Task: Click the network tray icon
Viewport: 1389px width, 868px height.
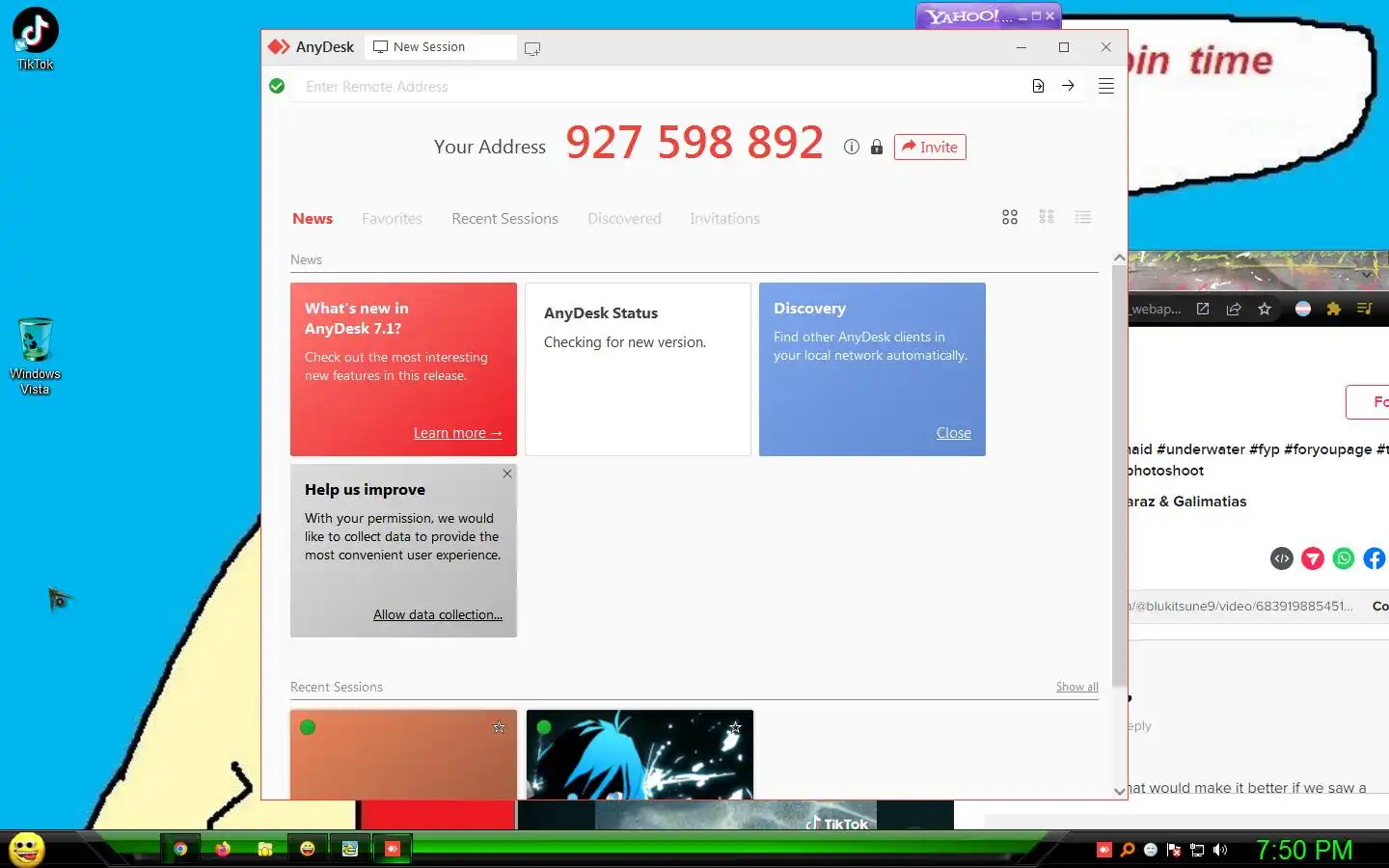Action: click(1197, 850)
